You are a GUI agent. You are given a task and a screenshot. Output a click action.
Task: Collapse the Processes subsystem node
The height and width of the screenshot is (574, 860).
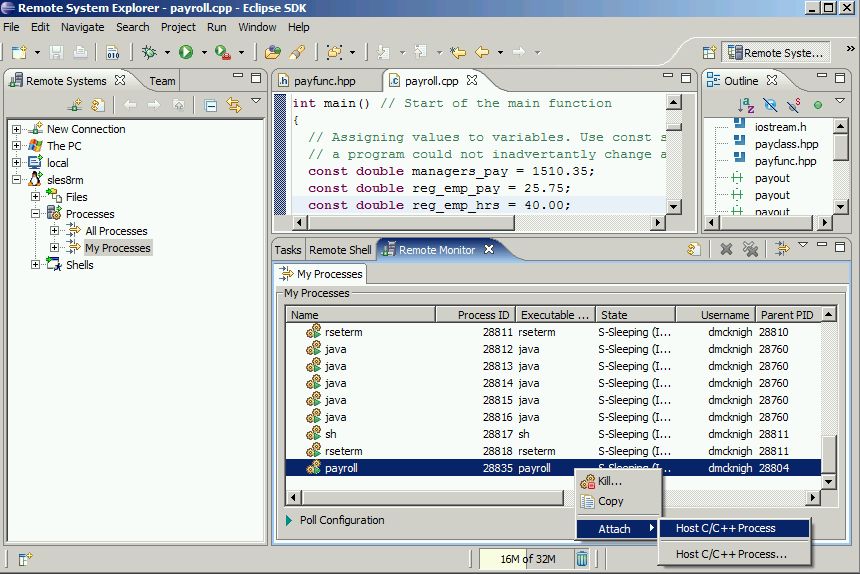click(36, 214)
